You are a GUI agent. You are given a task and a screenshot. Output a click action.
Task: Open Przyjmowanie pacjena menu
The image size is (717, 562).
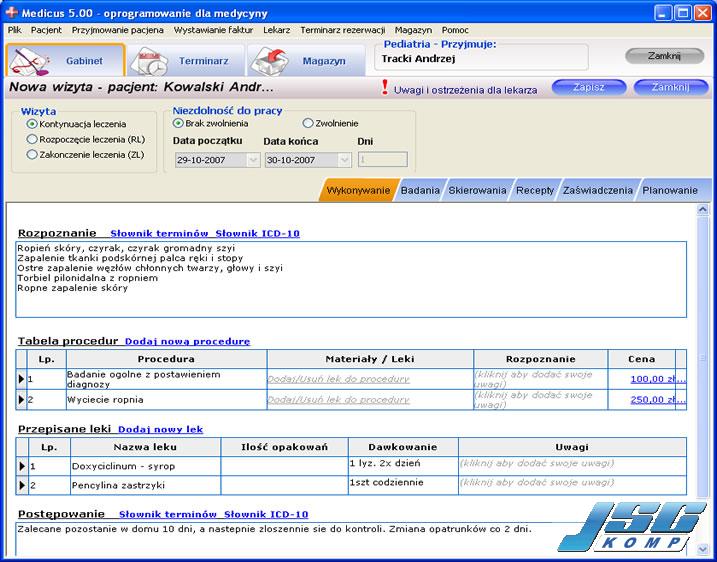118,30
